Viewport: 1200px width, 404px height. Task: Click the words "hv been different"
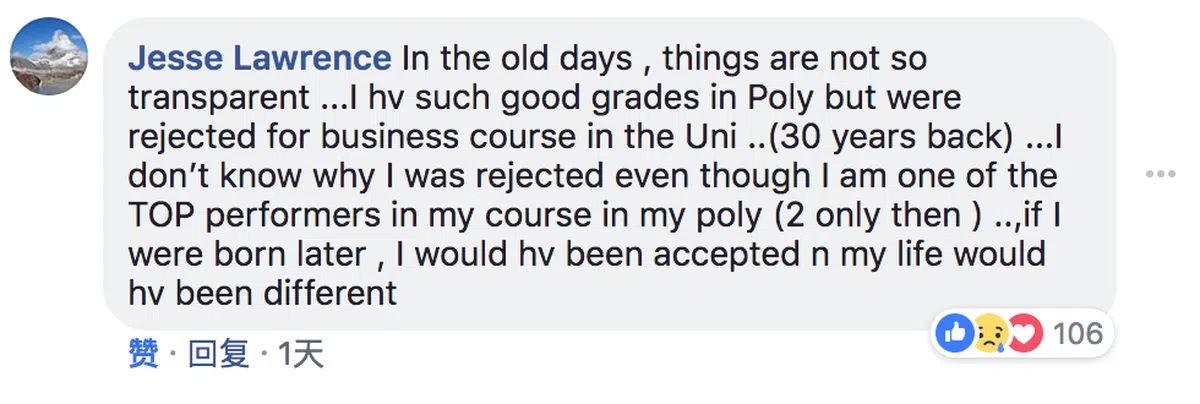263,293
